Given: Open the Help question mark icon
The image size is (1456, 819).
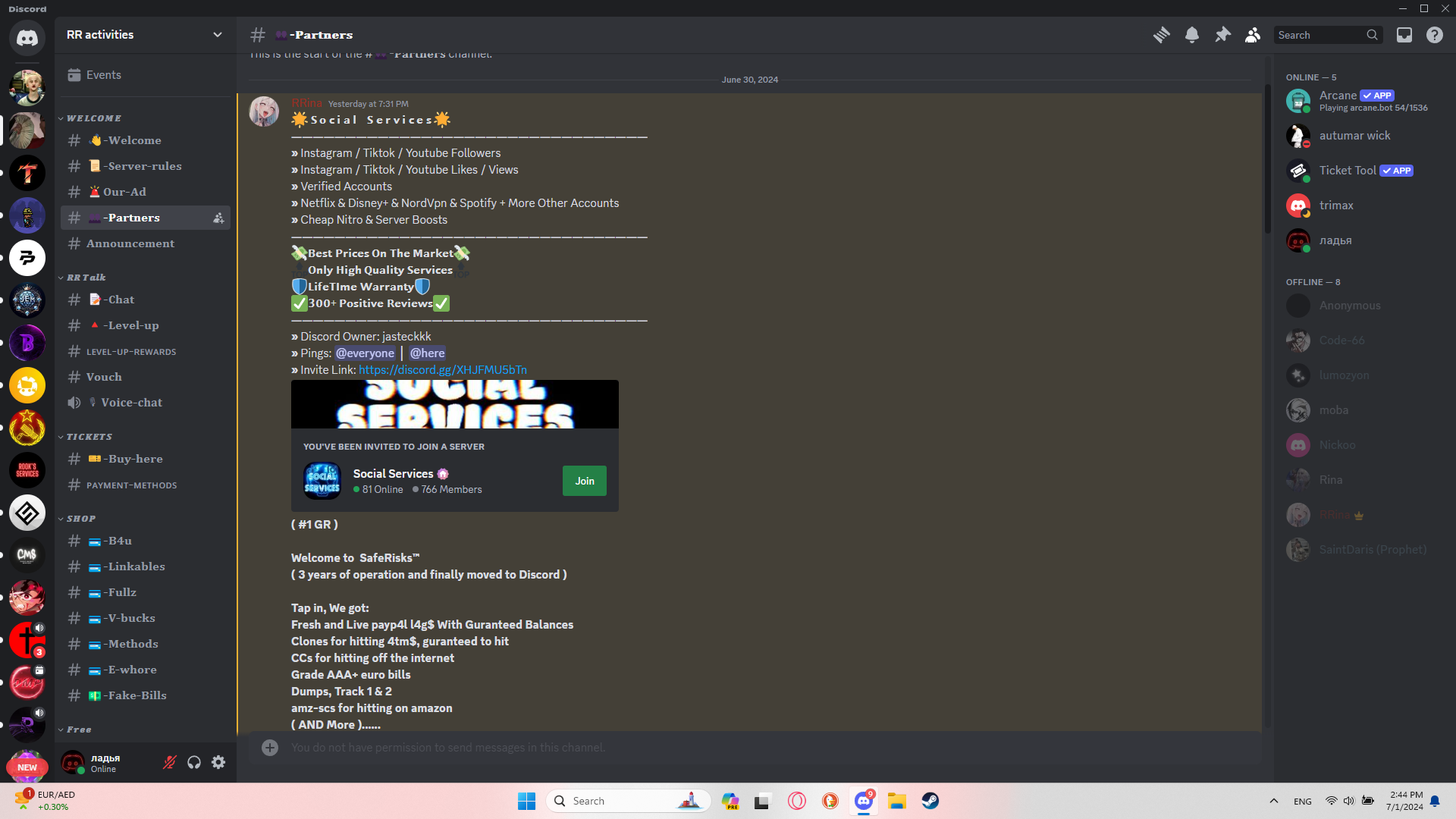Looking at the screenshot, I should click(x=1435, y=35).
